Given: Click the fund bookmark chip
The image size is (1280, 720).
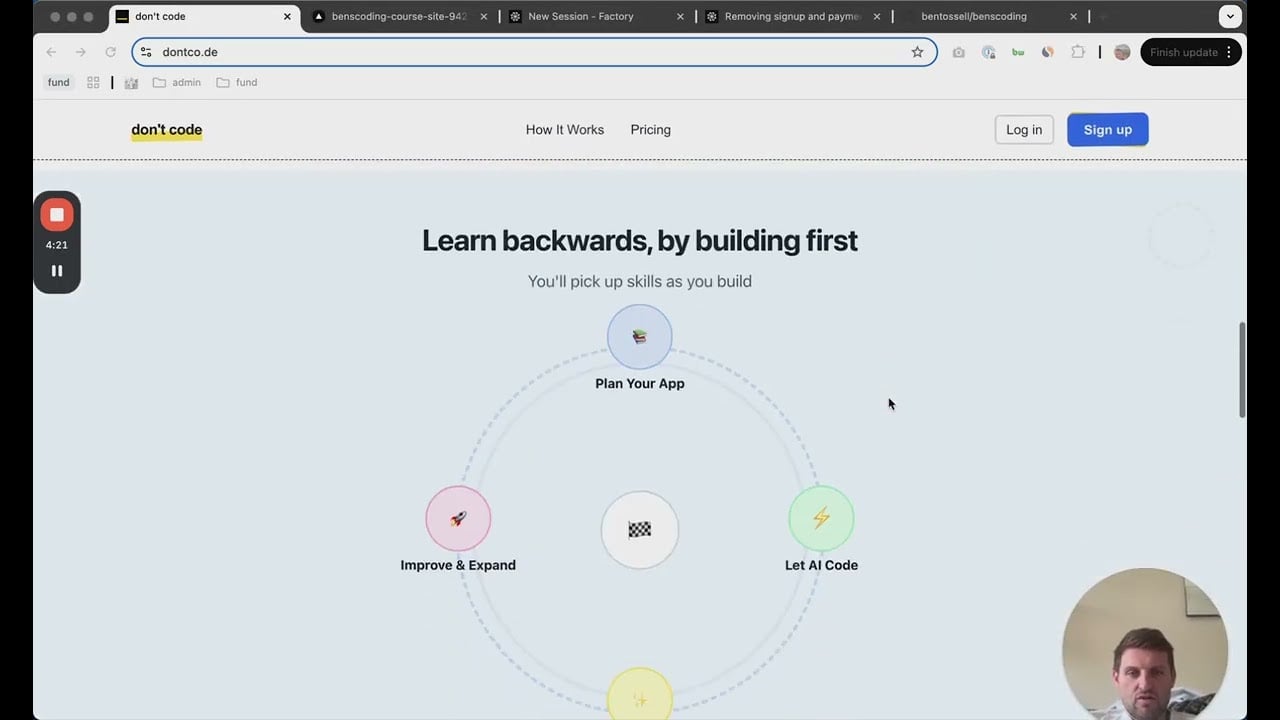Looking at the screenshot, I should coord(59,83).
